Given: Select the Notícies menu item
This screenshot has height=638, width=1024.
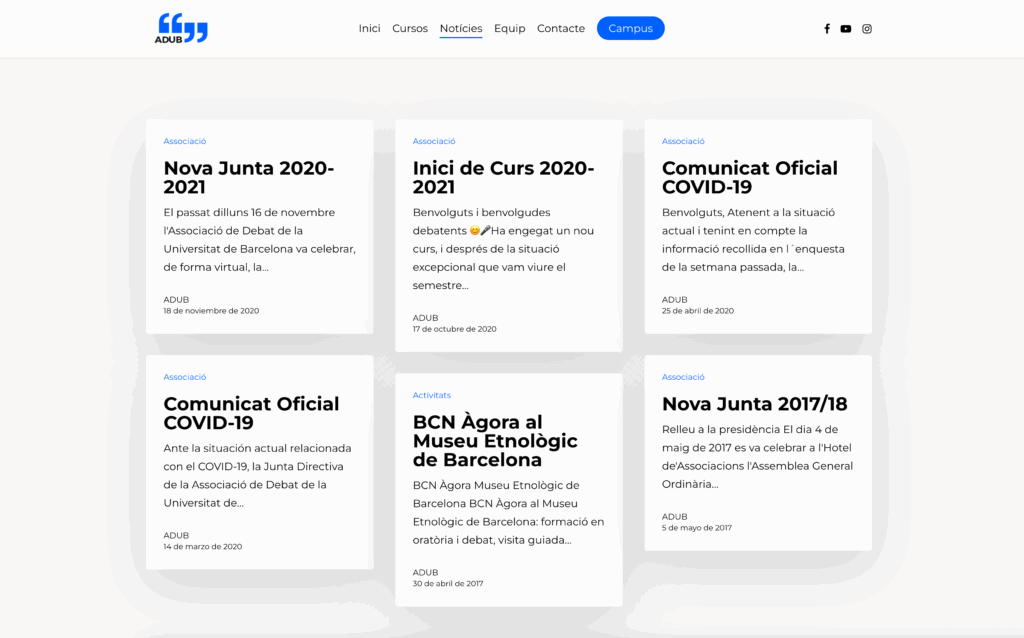Looking at the screenshot, I should click(x=461, y=28).
